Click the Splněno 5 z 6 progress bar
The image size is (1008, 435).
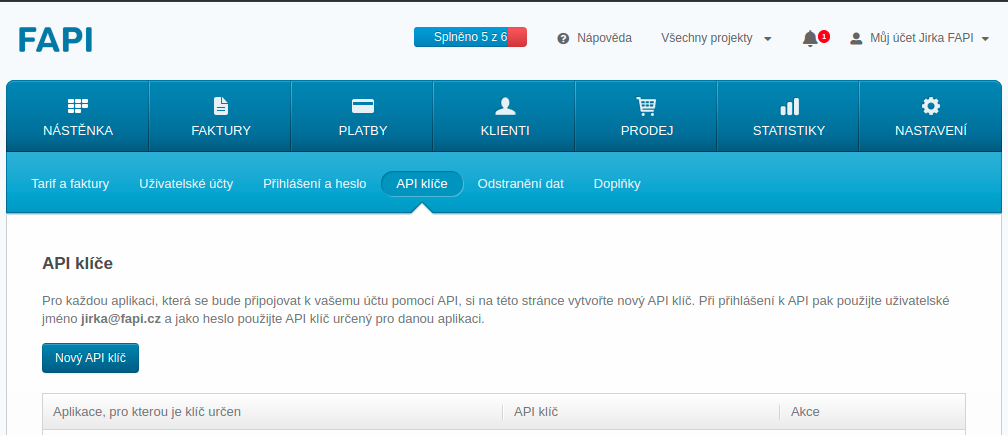(x=470, y=37)
